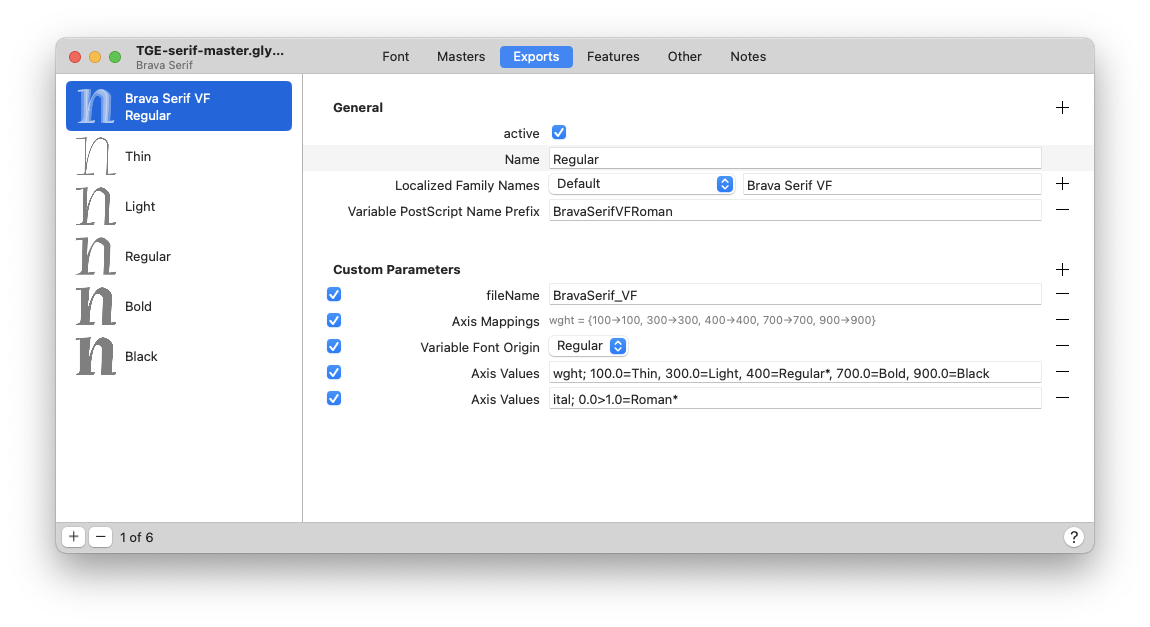
Task: Disable the fileName parameter checkbox
Action: [x=334, y=294]
